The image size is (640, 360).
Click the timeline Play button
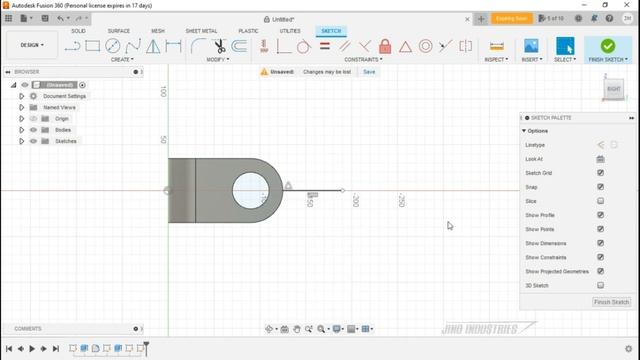(32, 349)
